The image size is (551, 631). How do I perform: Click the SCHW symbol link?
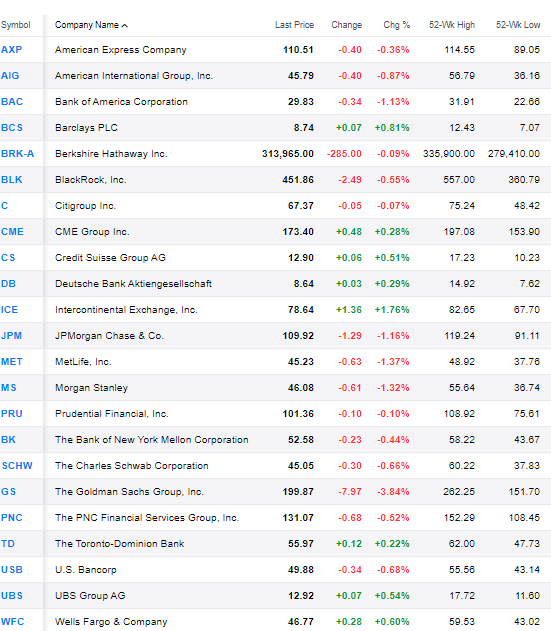pyautogui.click(x=17, y=466)
